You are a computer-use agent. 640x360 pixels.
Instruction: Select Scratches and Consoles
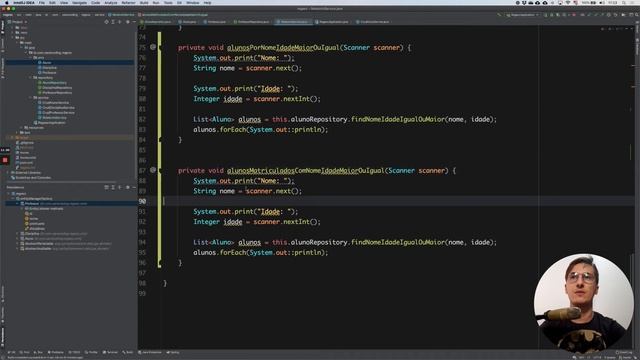(33, 178)
